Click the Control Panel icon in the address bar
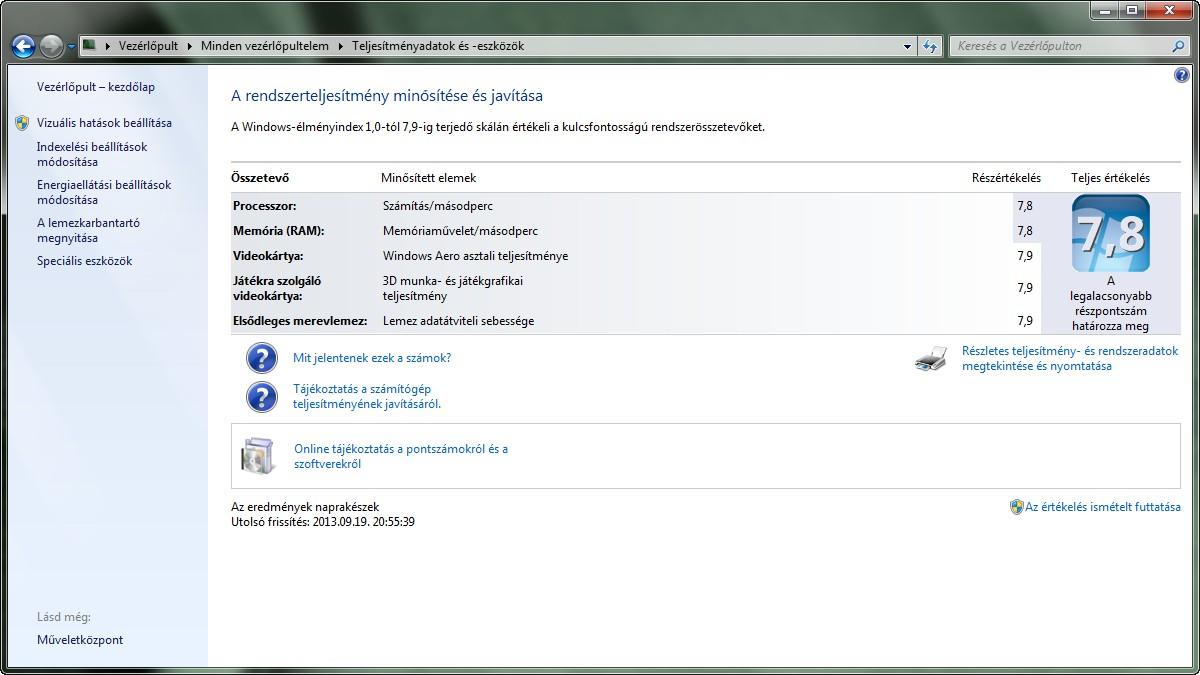Viewport: 1200px width, 675px height. [x=90, y=45]
